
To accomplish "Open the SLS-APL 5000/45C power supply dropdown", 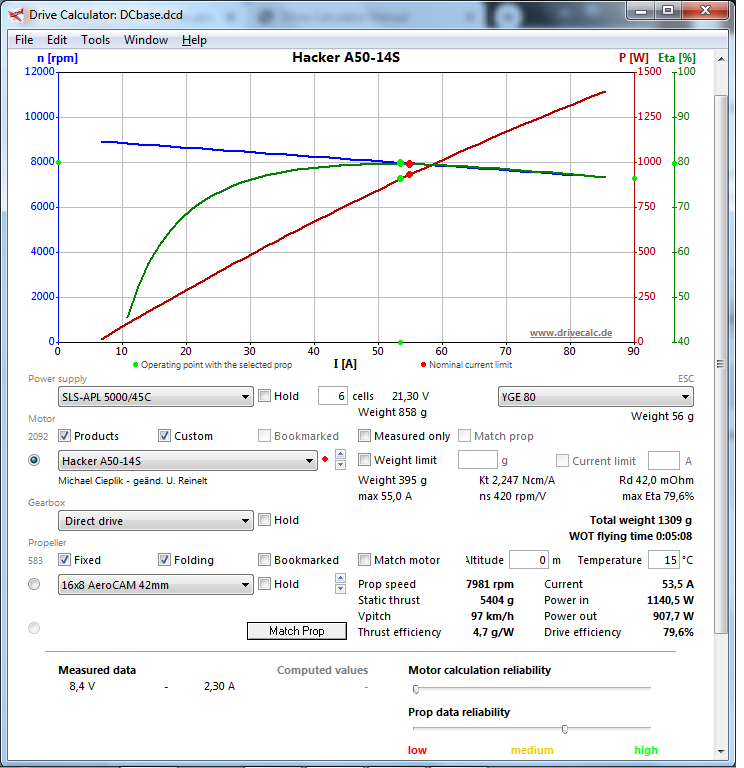I will point(154,396).
